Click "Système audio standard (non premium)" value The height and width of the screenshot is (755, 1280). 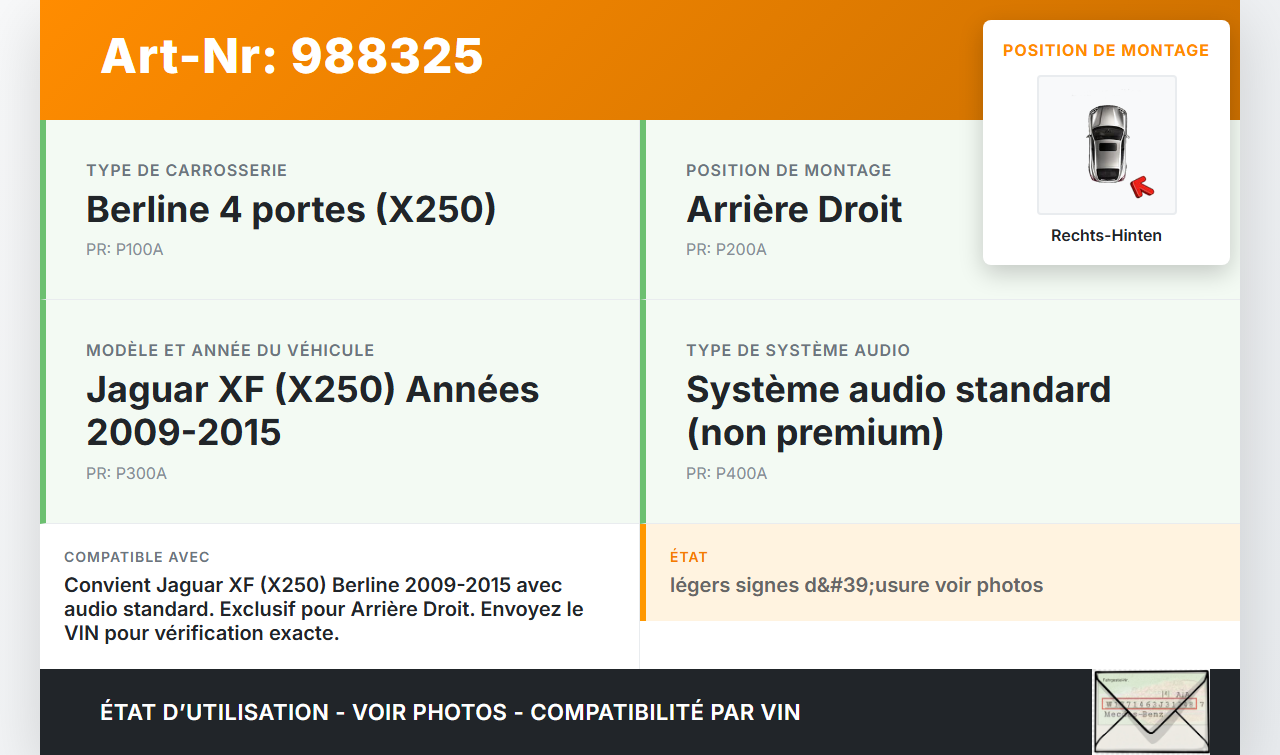point(898,410)
